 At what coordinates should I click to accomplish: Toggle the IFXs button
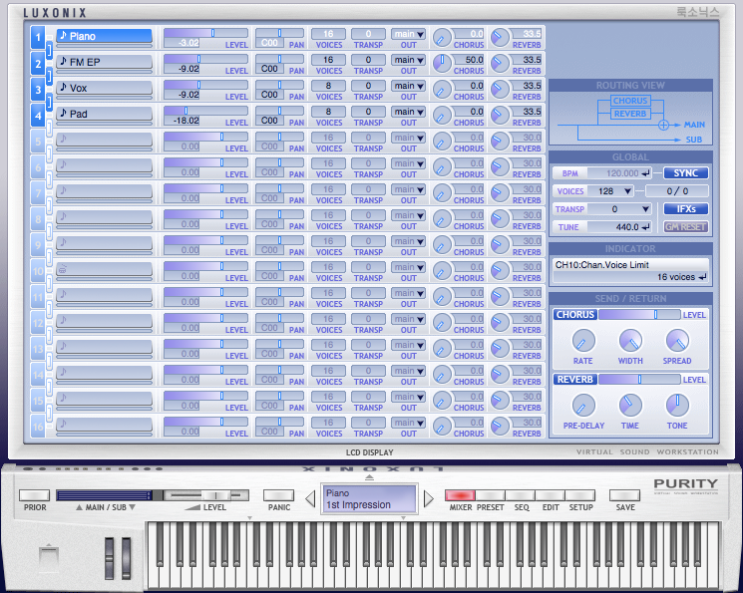[685, 209]
